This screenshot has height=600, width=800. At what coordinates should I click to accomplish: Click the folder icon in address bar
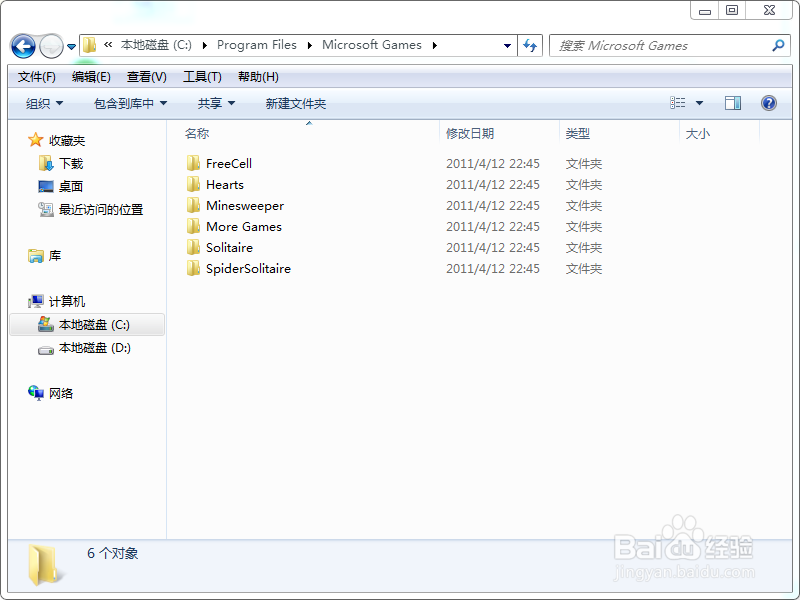tap(90, 45)
